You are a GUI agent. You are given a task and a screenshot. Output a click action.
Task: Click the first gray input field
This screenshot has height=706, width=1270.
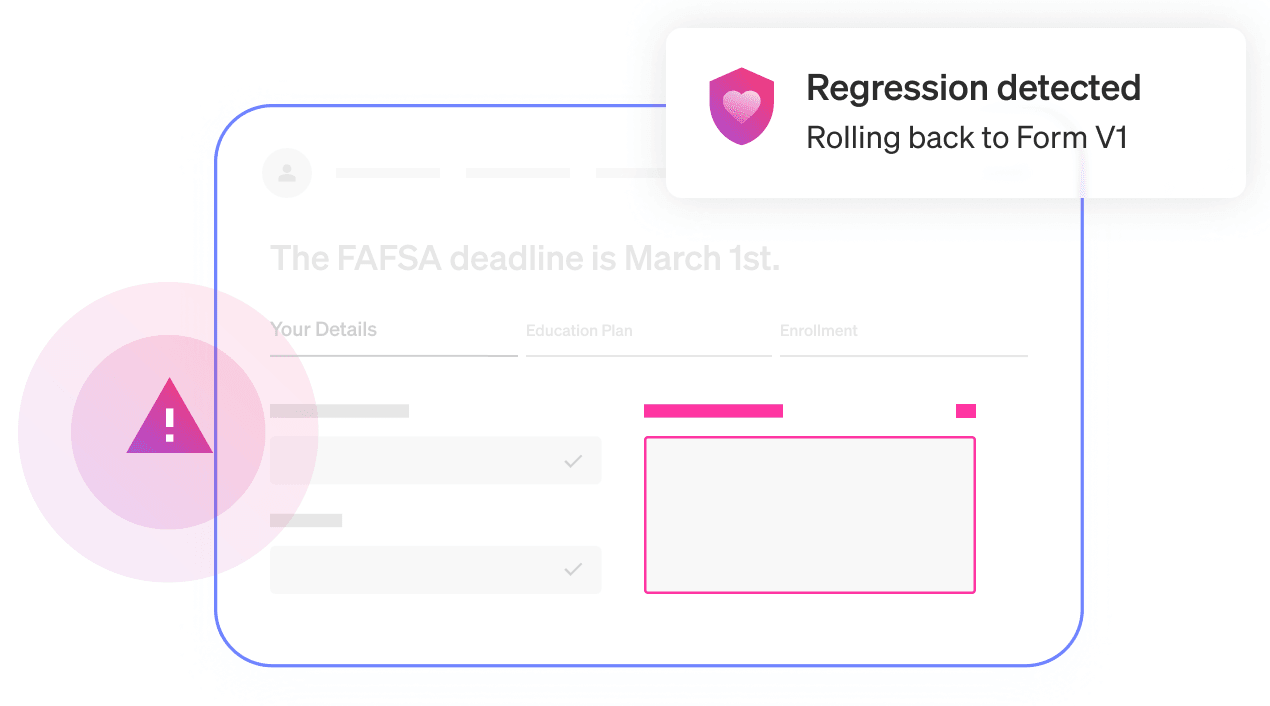pos(435,460)
